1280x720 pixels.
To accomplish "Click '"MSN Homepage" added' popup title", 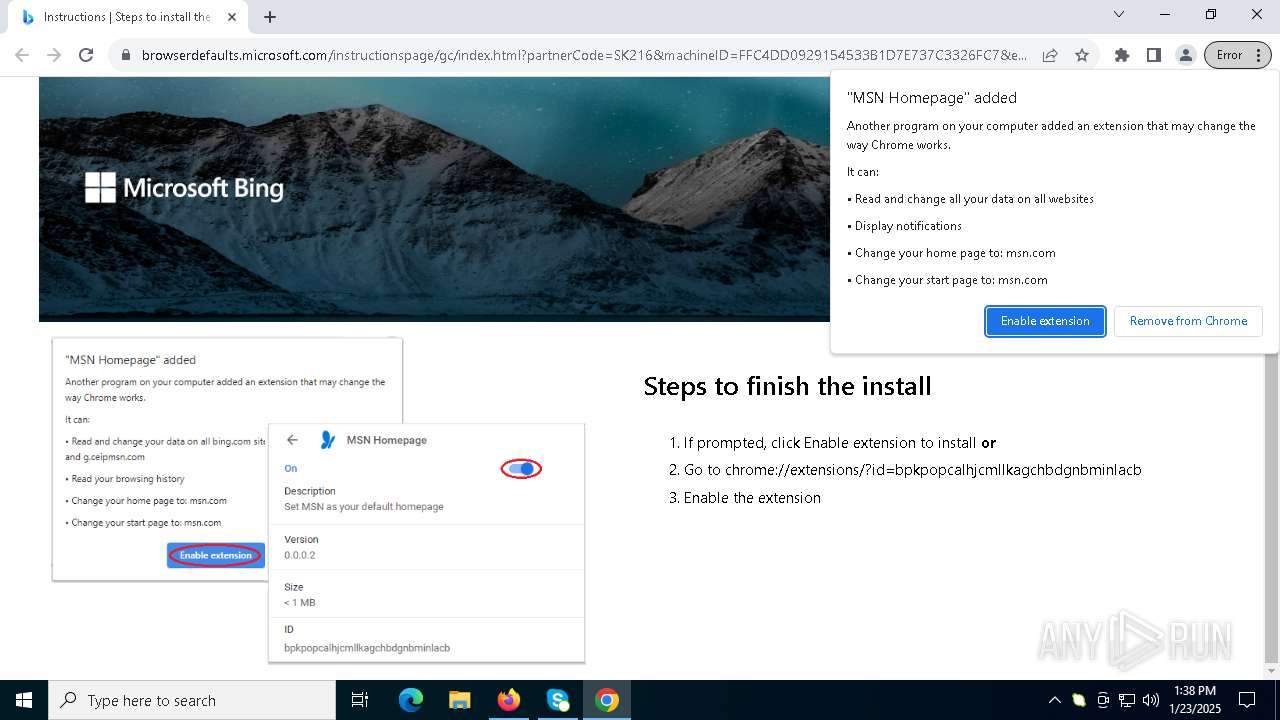I will 932,98.
